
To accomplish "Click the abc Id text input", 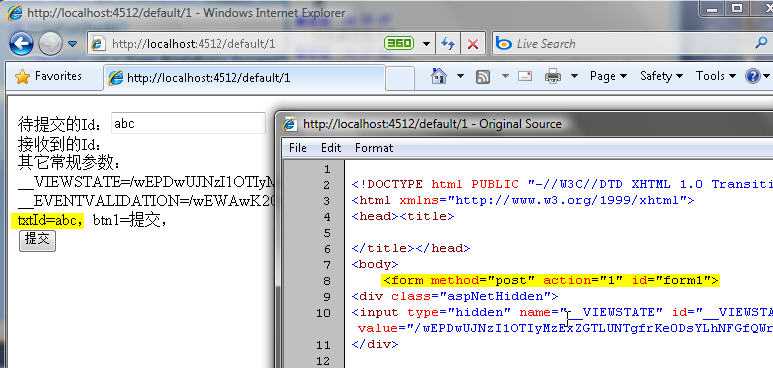I will tap(189, 123).
